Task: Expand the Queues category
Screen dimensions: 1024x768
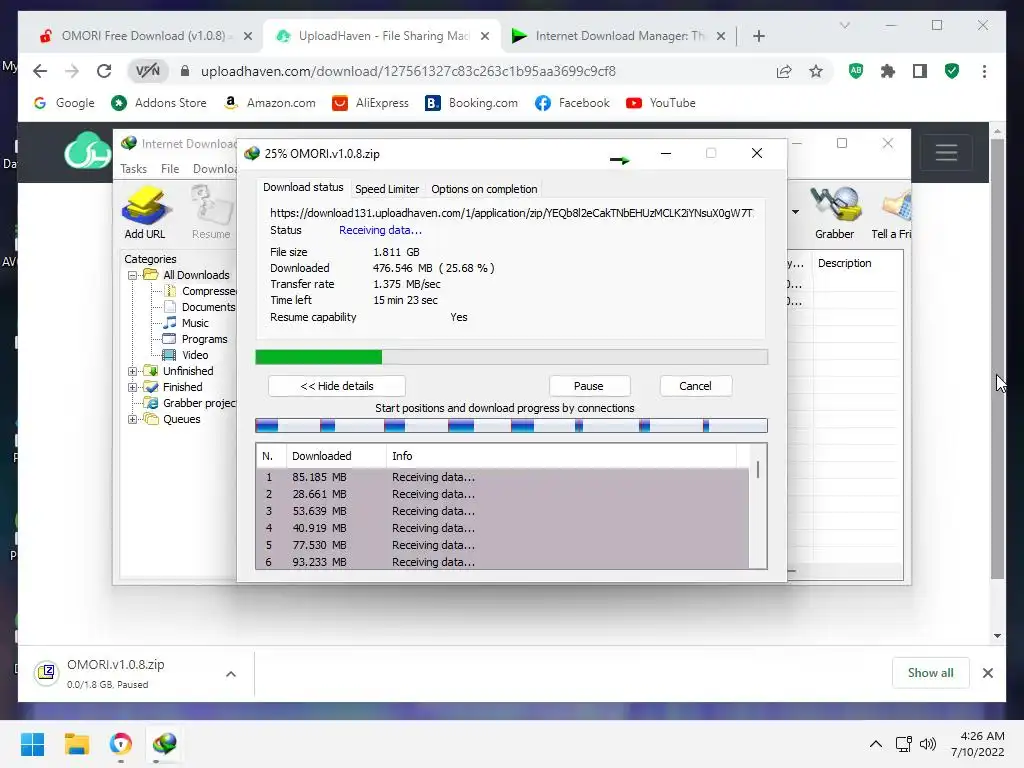Action: [133, 419]
